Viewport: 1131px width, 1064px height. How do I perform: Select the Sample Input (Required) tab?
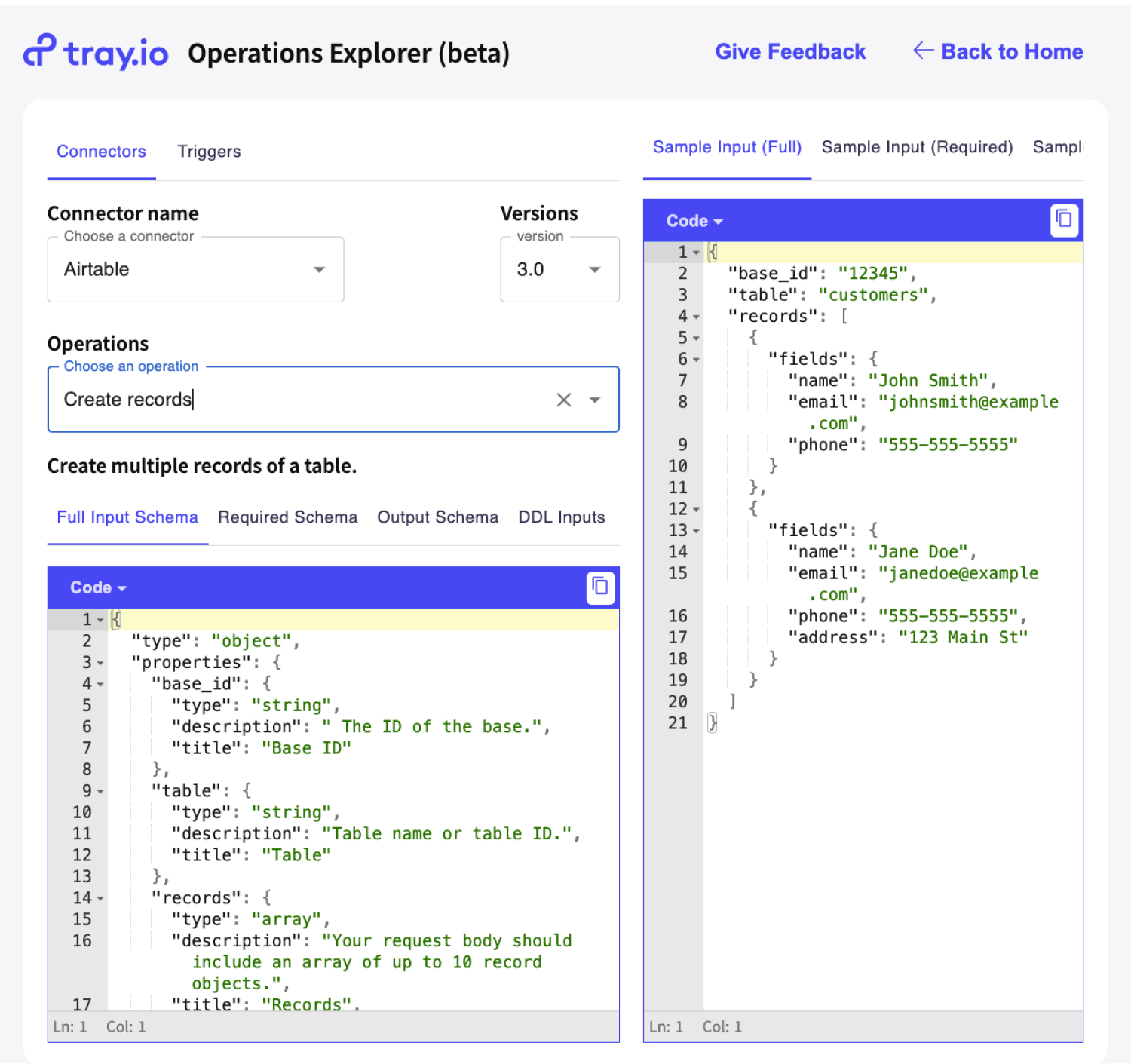916,146
